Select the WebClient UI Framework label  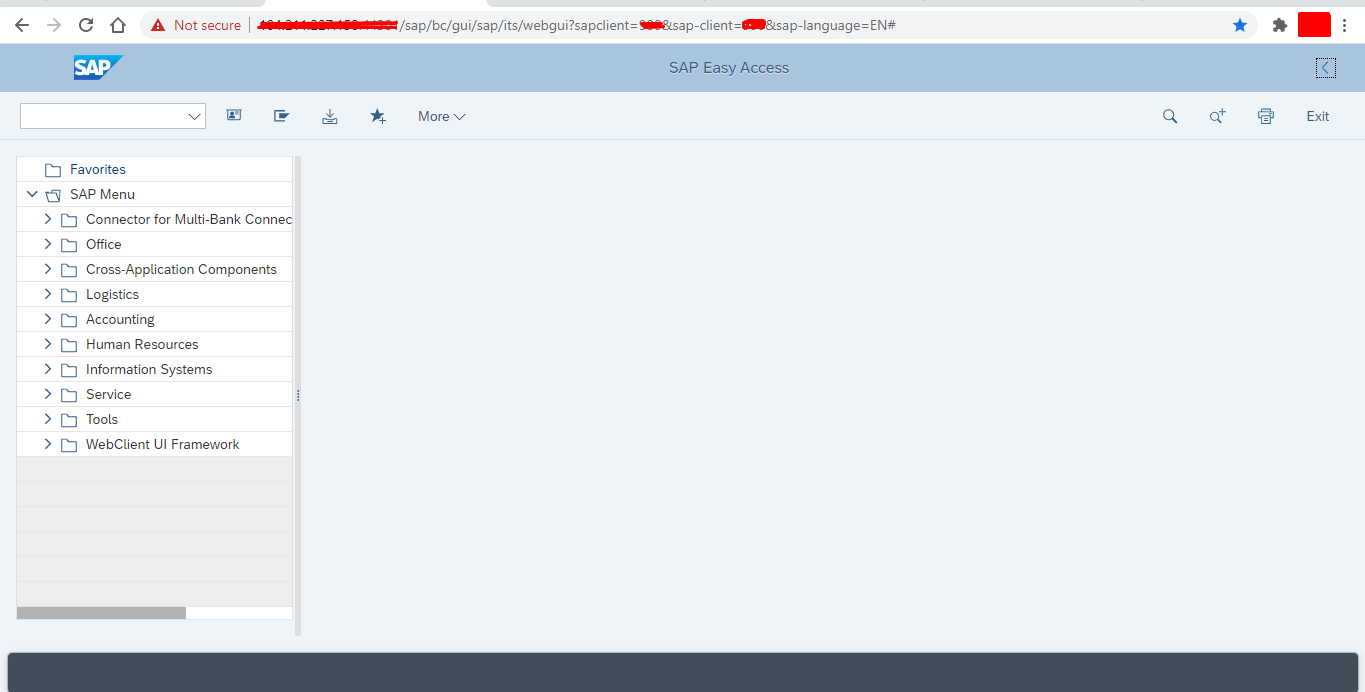pyautogui.click(x=163, y=445)
